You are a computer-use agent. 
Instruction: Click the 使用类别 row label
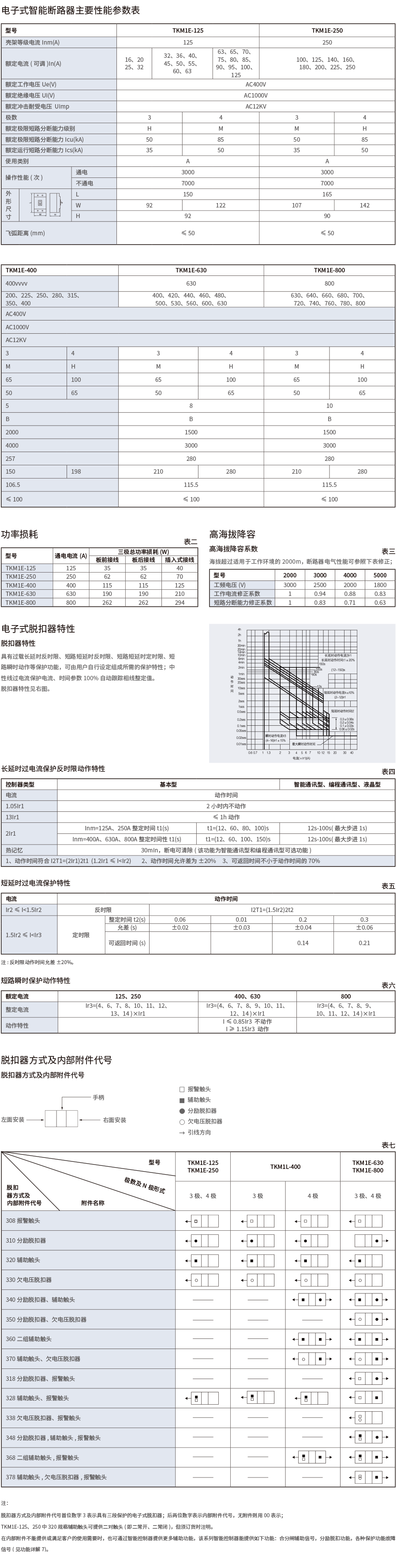[17, 161]
